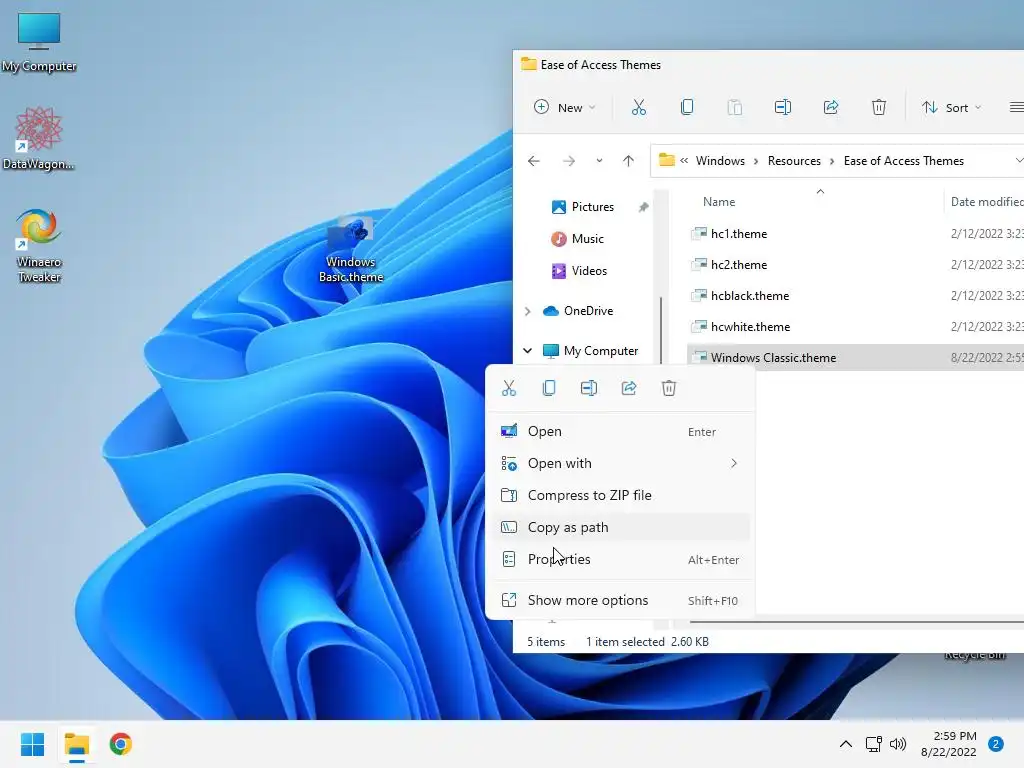Click the Windows breadcrumb segment
This screenshot has height=768, width=1024.
pyautogui.click(x=720, y=161)
